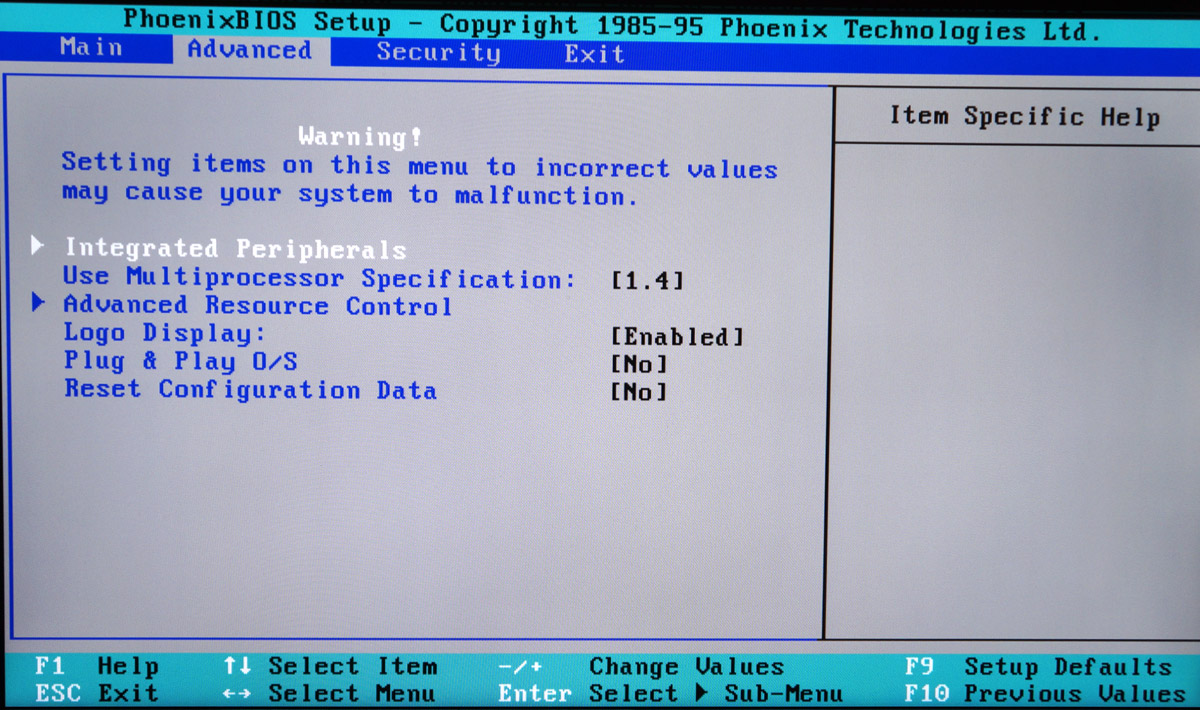Click the Sub-Menu triangle icon in footer
Image resolution: width=1200 pixels, height=710 pixels.
pos(705,694)
